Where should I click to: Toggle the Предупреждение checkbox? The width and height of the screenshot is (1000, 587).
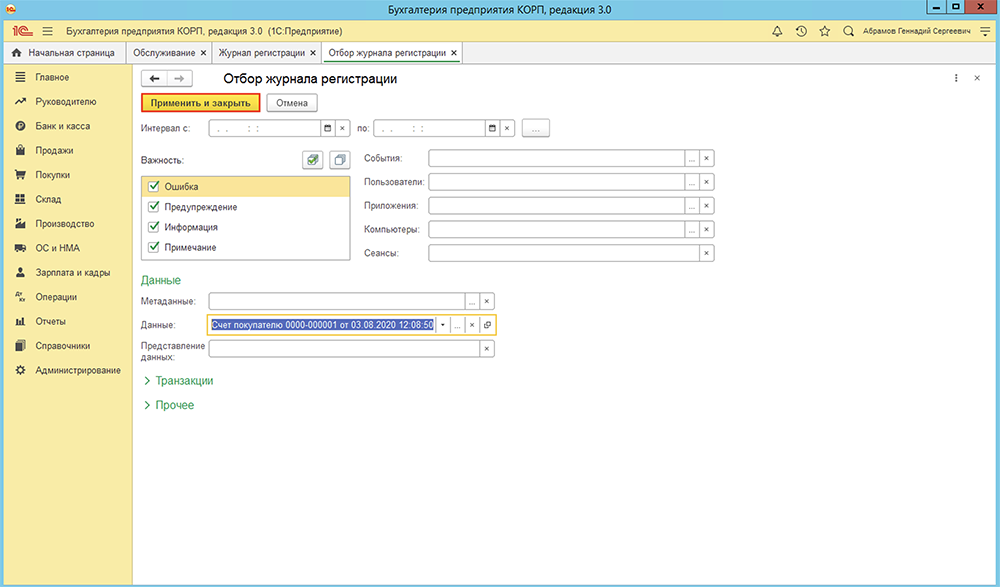pyautogui.click(x=153, y=207)
